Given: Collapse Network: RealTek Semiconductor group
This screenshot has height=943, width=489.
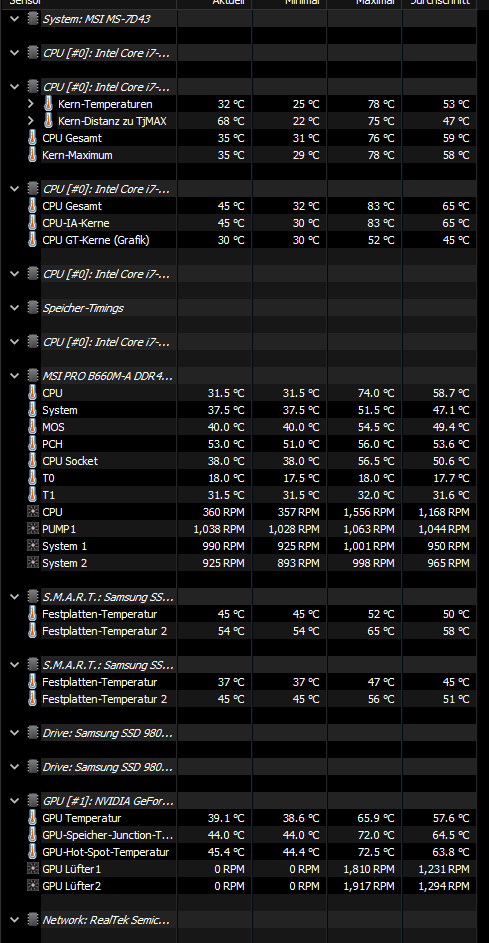Looking at the screenshot, I should (x=14, y=920).
